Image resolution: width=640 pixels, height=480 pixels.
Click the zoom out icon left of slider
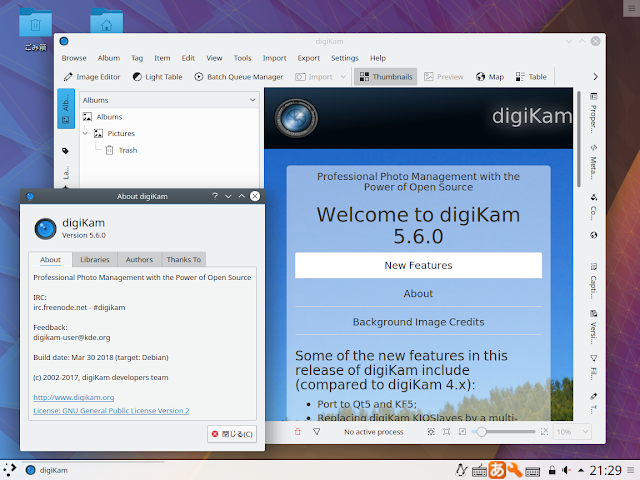click(x=462, y=431)
